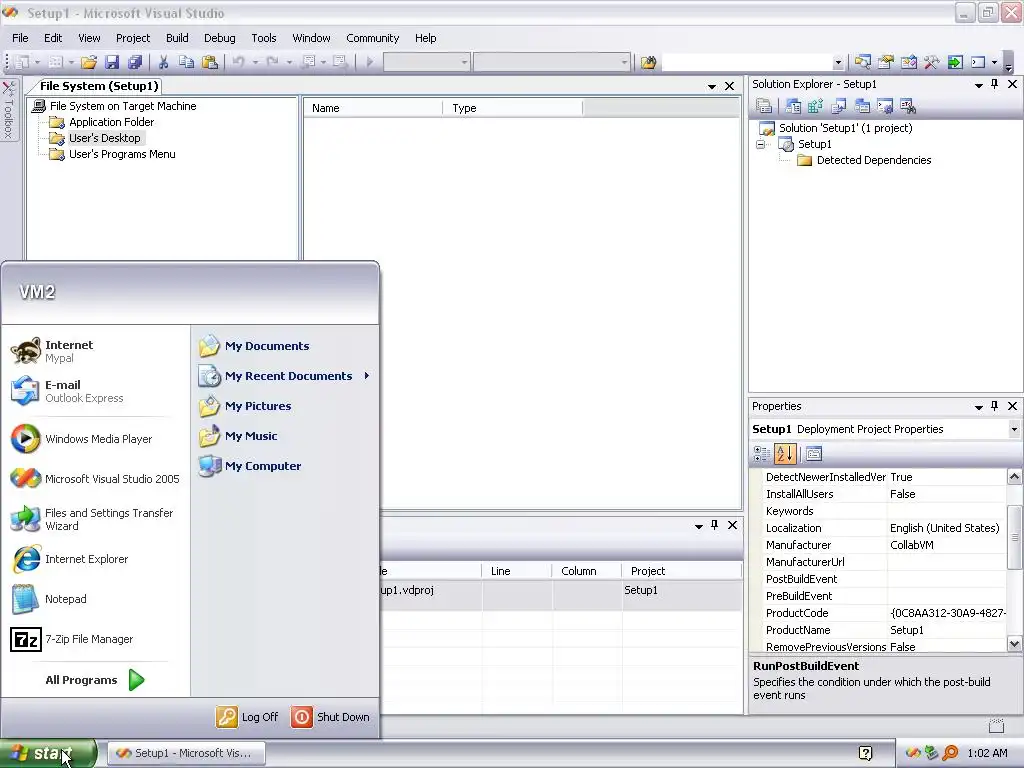Click the Log Off button

click(247, 716)
